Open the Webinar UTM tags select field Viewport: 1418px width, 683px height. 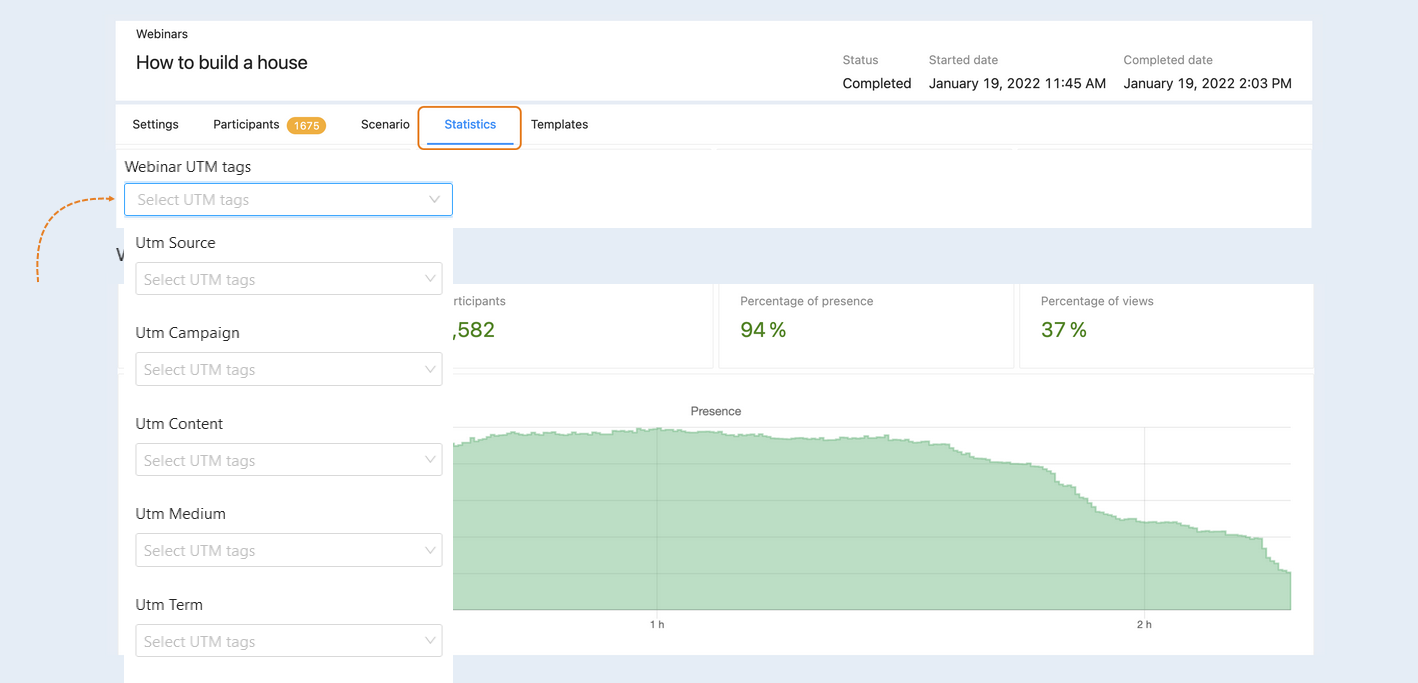[288, 200]
